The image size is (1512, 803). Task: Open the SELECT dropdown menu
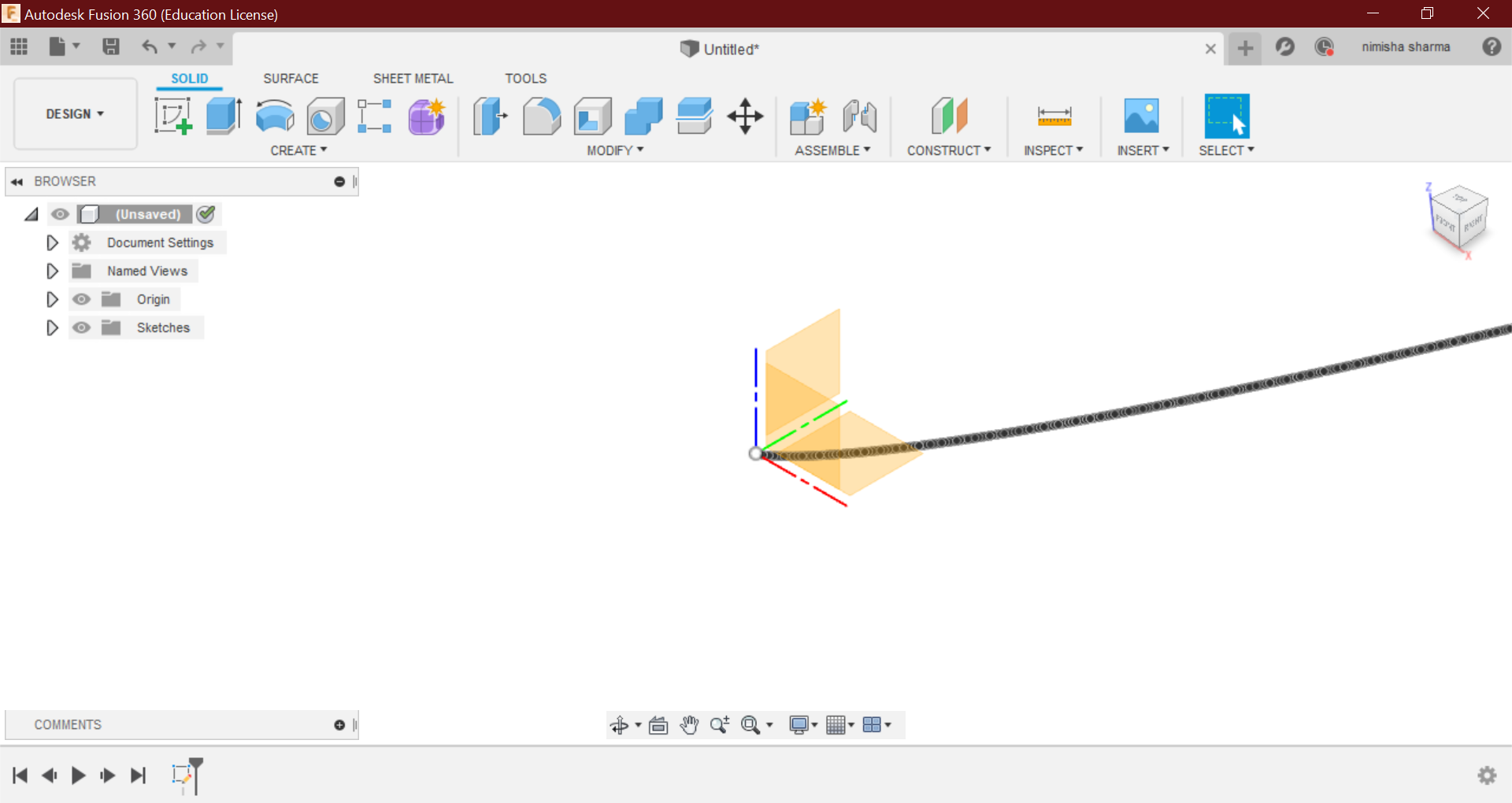pos(1227,150)
